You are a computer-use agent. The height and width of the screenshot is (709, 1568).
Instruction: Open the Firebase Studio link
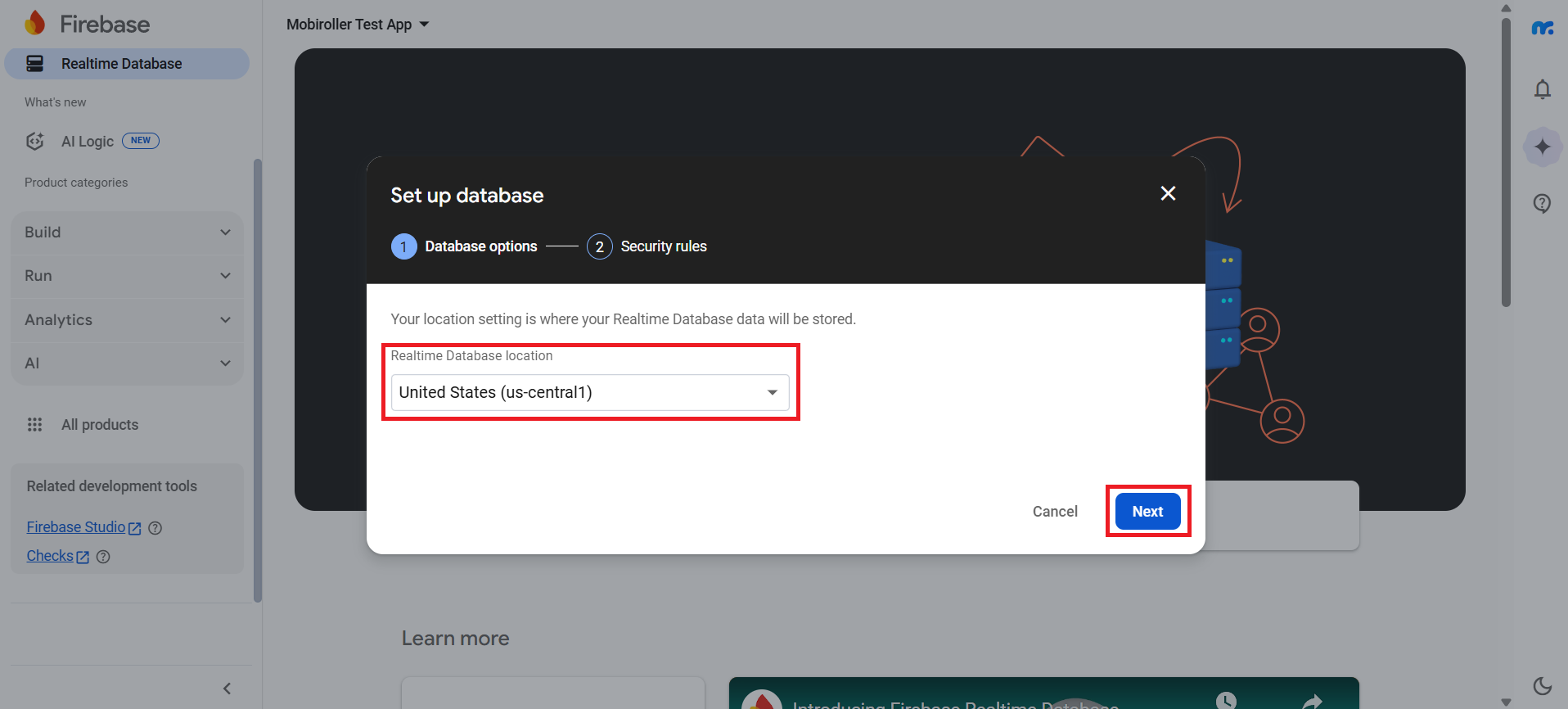[83, 527]
